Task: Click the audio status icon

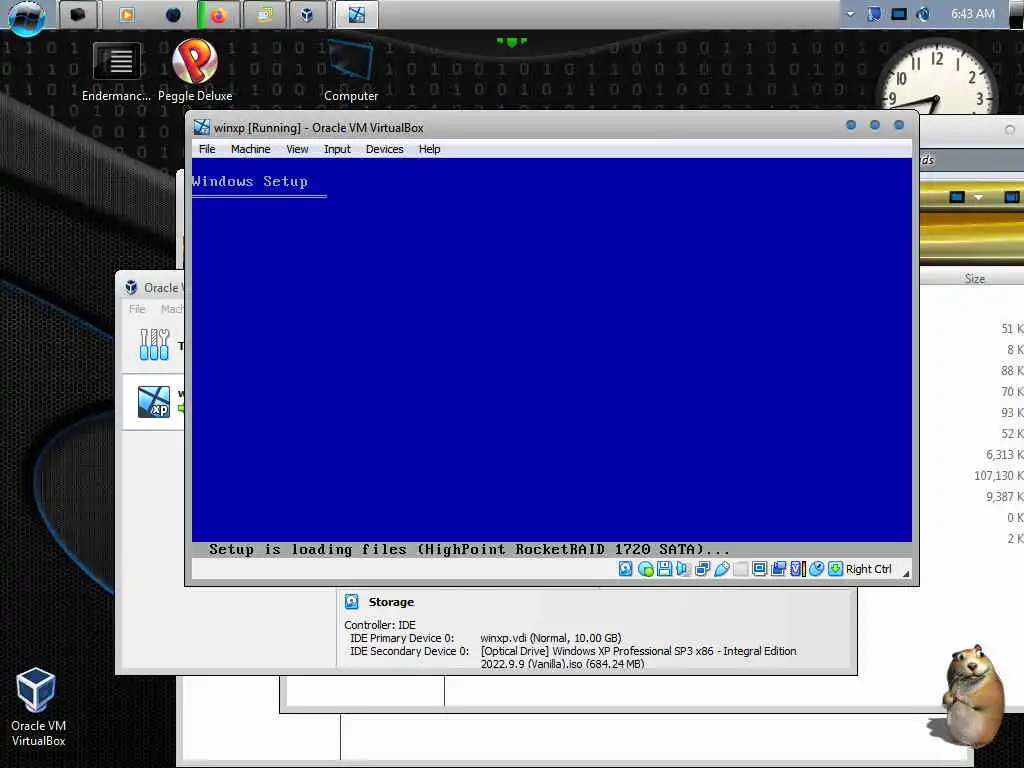Action: (x=683, y=569)
